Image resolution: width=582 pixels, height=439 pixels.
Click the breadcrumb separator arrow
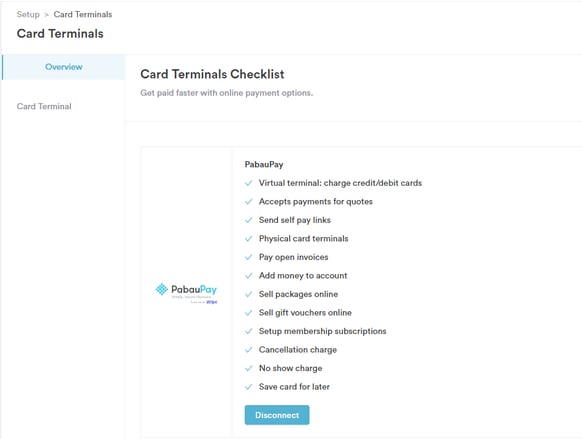click(x=46, y=15)
